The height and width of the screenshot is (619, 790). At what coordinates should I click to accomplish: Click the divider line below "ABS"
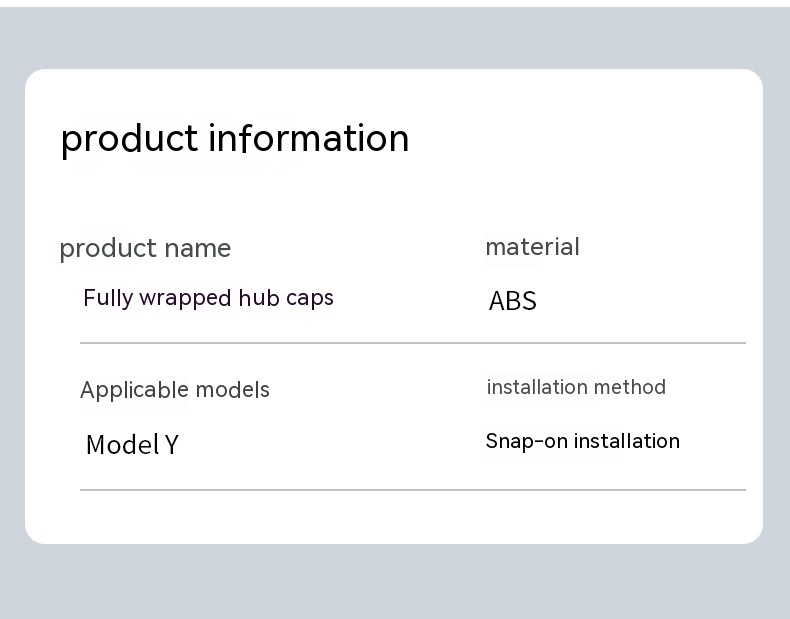[412, 343]
